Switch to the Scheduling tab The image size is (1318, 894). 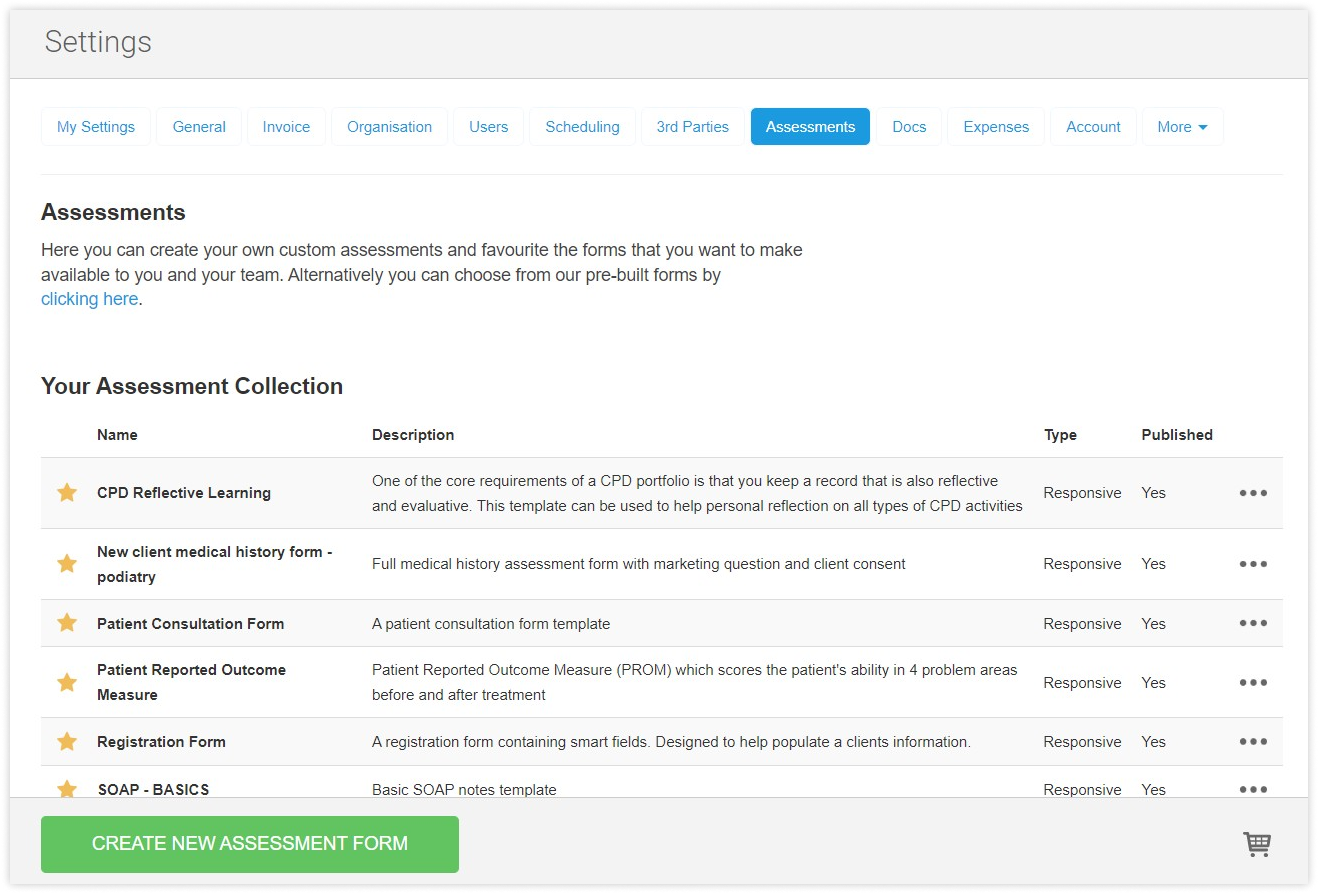pos(582,127)
